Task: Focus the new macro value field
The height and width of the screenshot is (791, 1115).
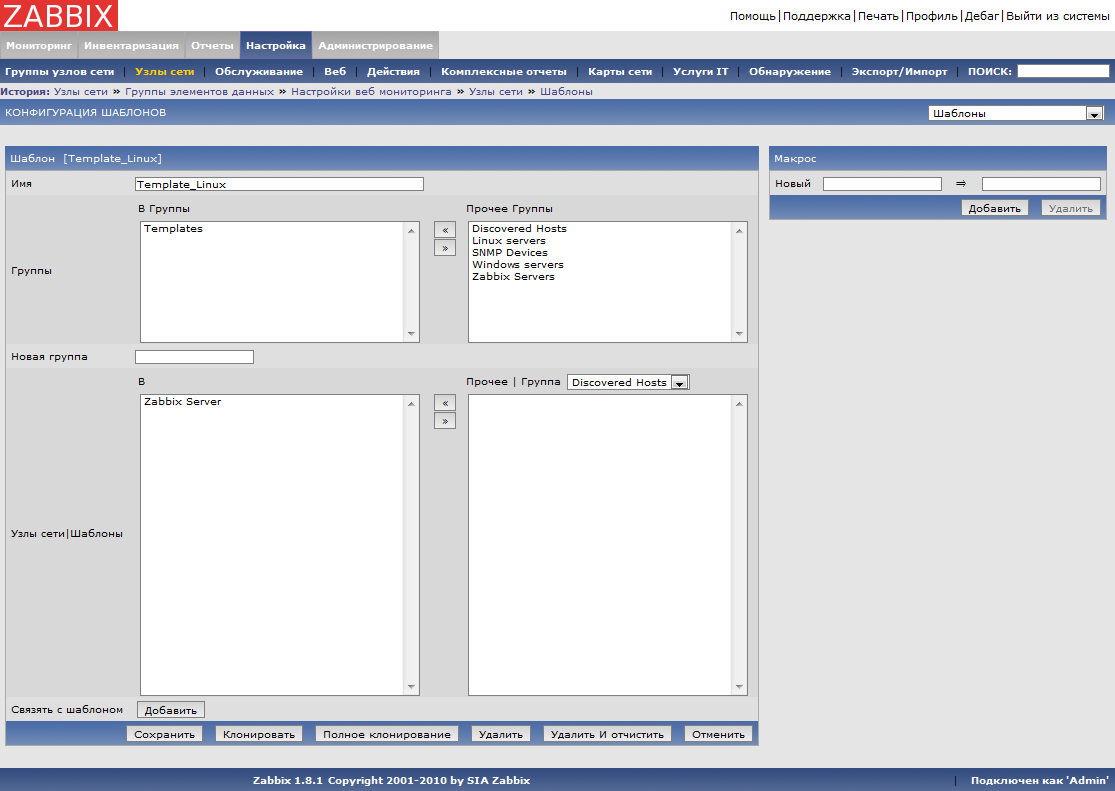Action: click(1041, 184)
